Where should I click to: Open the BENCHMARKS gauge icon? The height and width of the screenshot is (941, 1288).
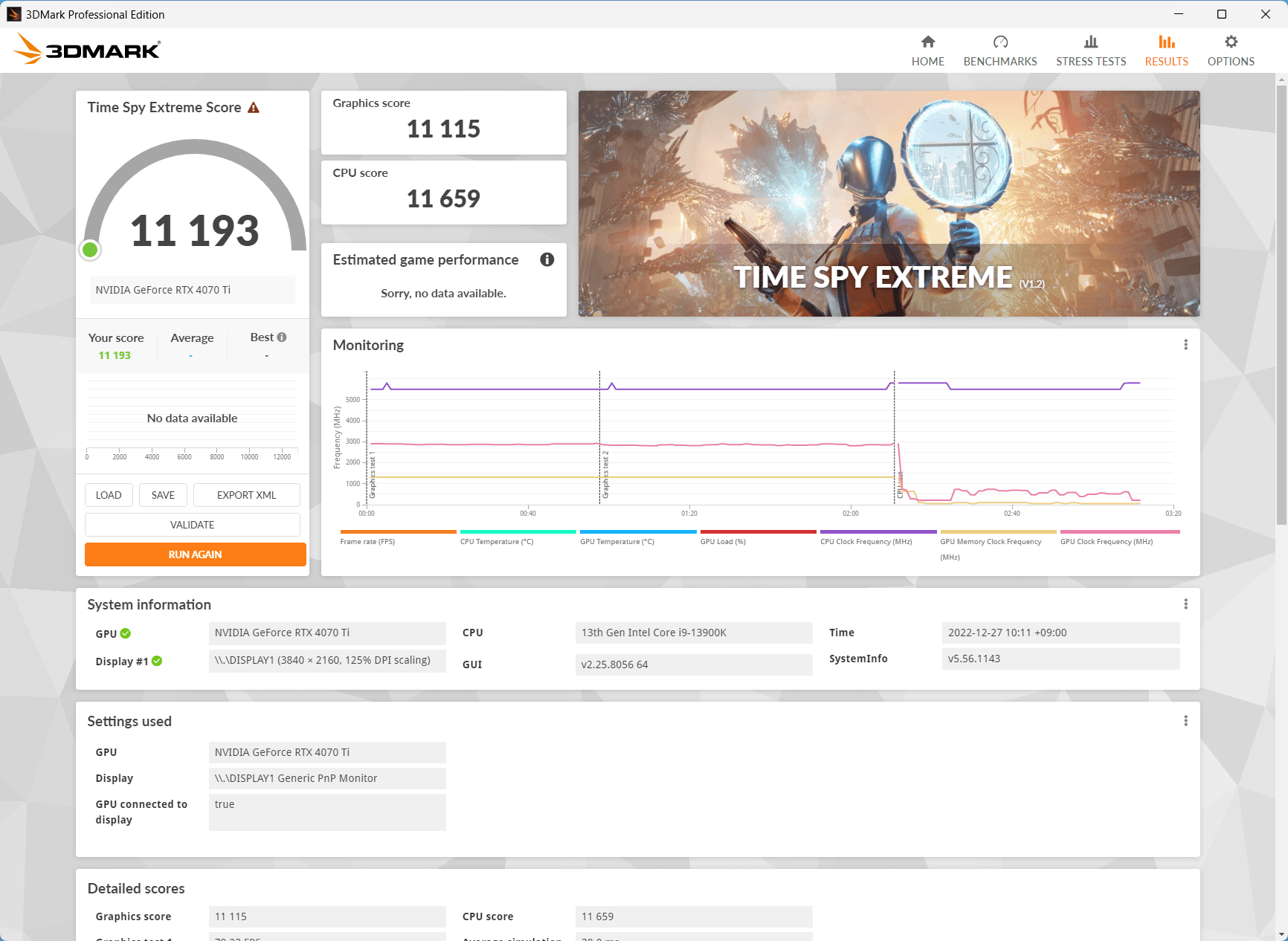(1000, 42)
